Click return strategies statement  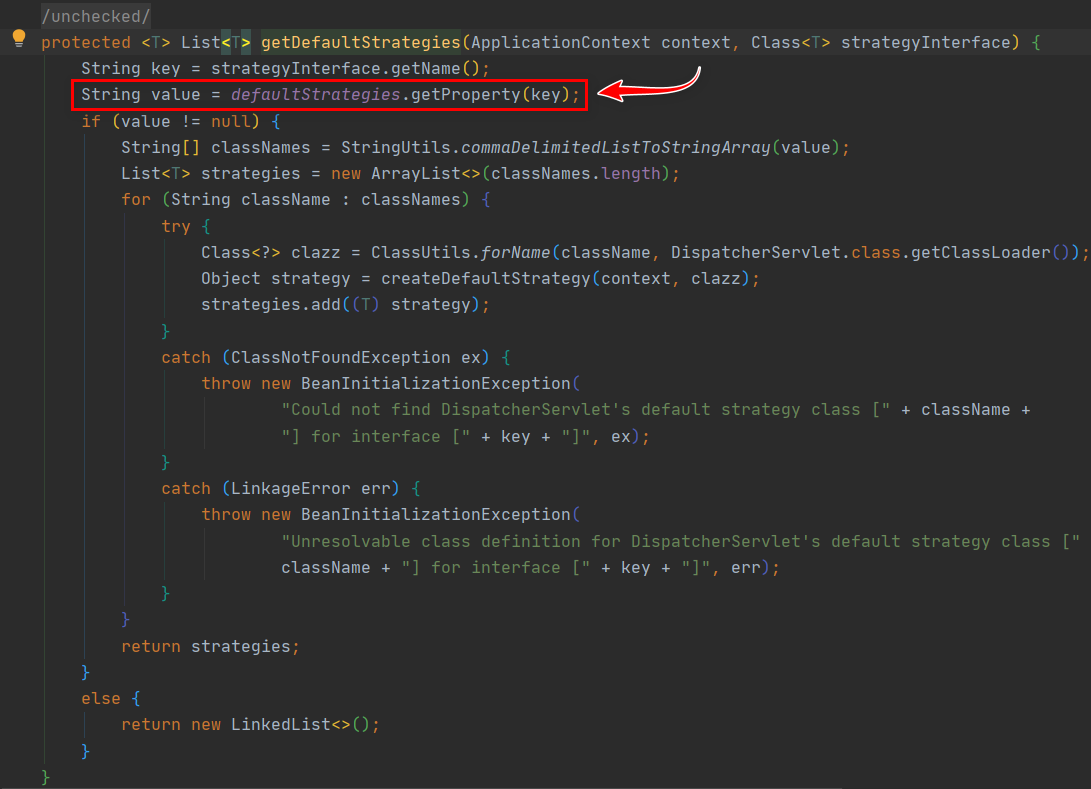[x=210, y=646]
